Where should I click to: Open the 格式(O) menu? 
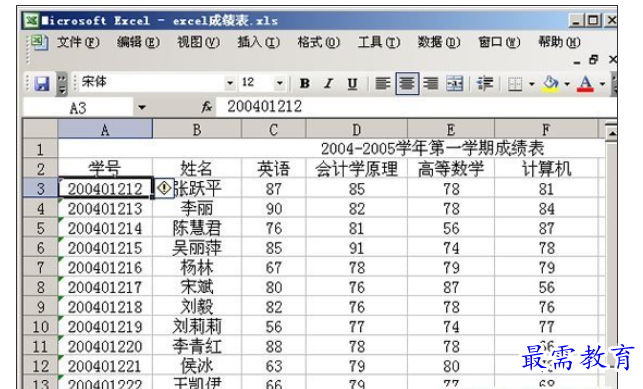[x=319, y=42]
